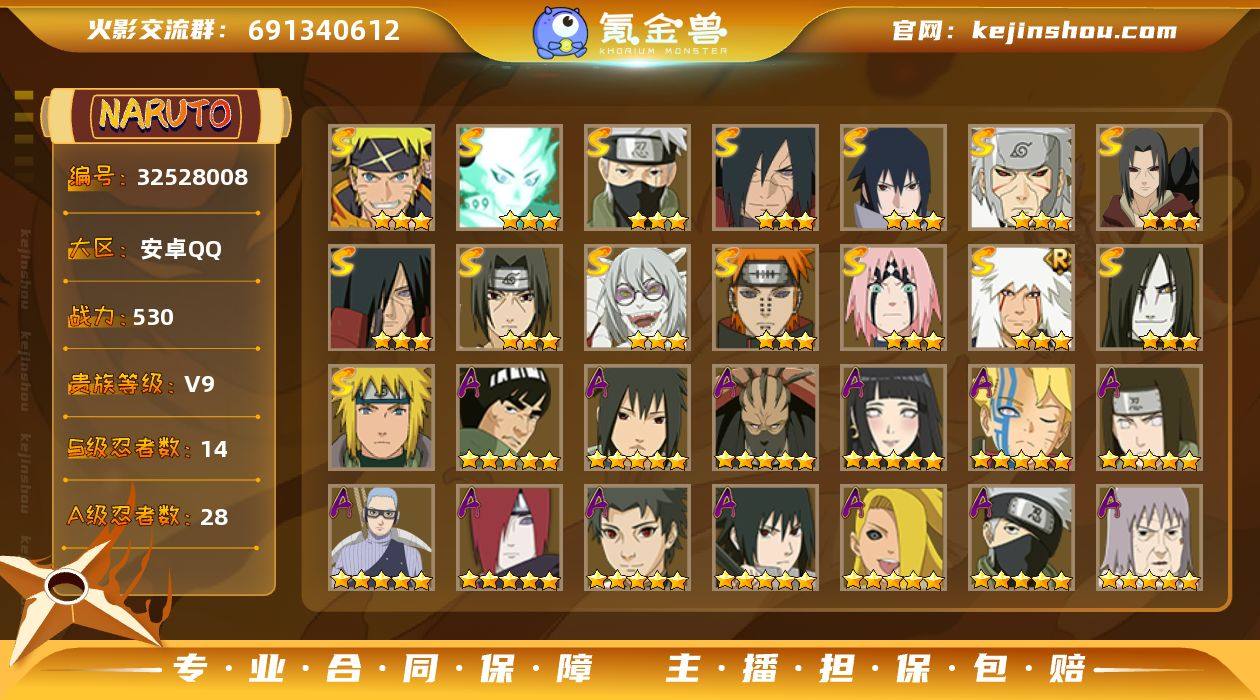Pick the white-haired Jiraiya card with R badge
This screenshot has width=1260, height=700.
(x=1021, y=298)
